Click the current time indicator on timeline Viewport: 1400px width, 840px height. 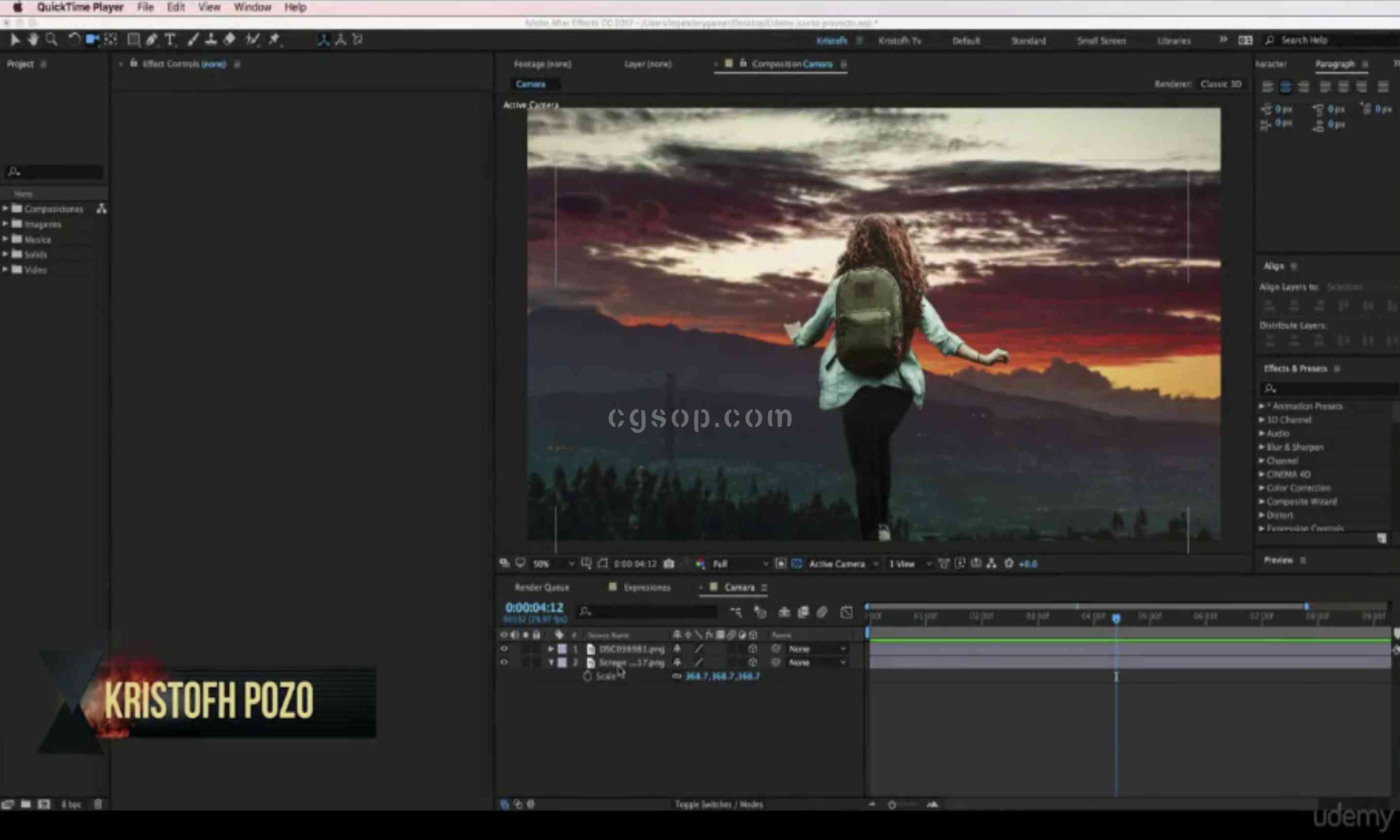pos(1116,618)
